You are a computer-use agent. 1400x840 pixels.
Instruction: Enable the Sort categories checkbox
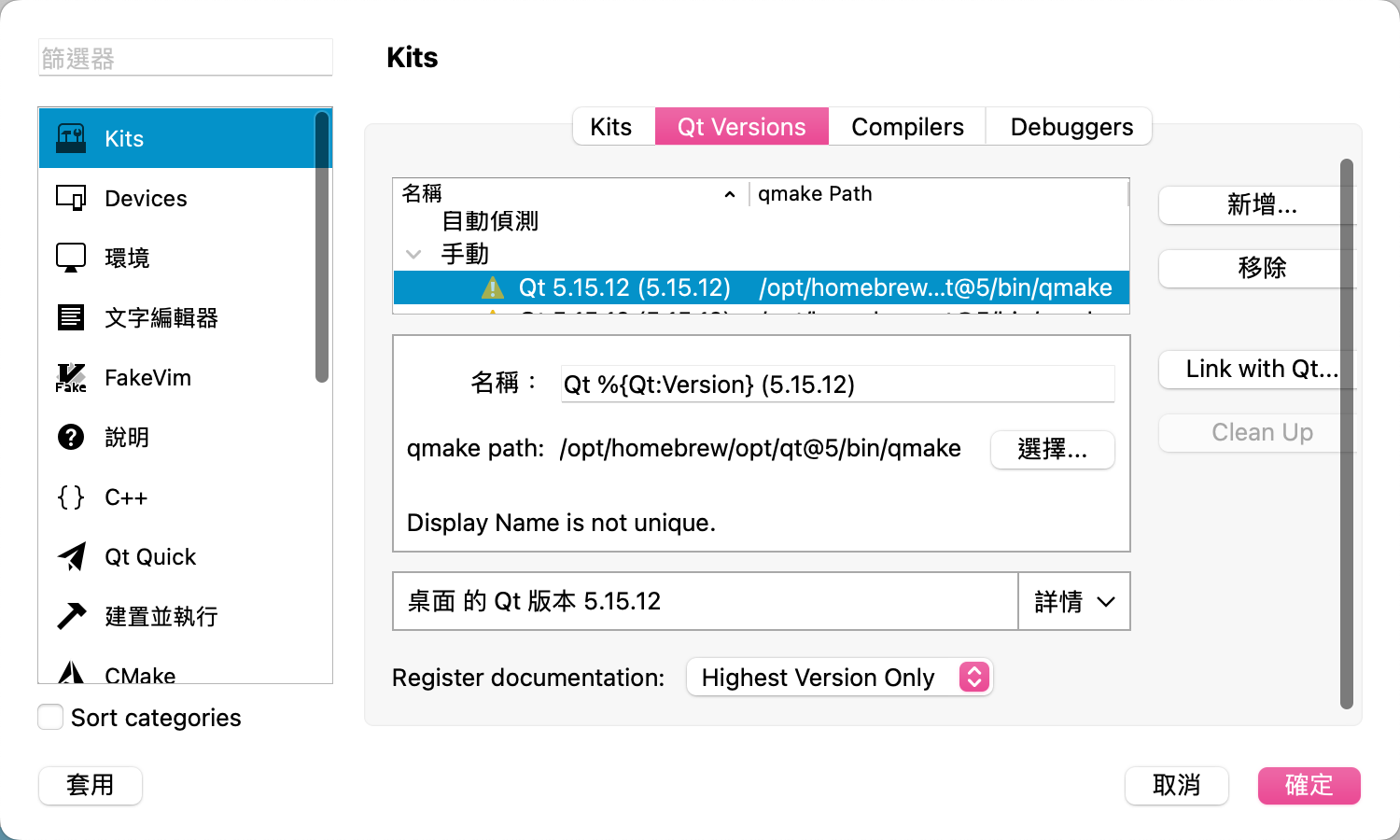click(x=50, y=718)
